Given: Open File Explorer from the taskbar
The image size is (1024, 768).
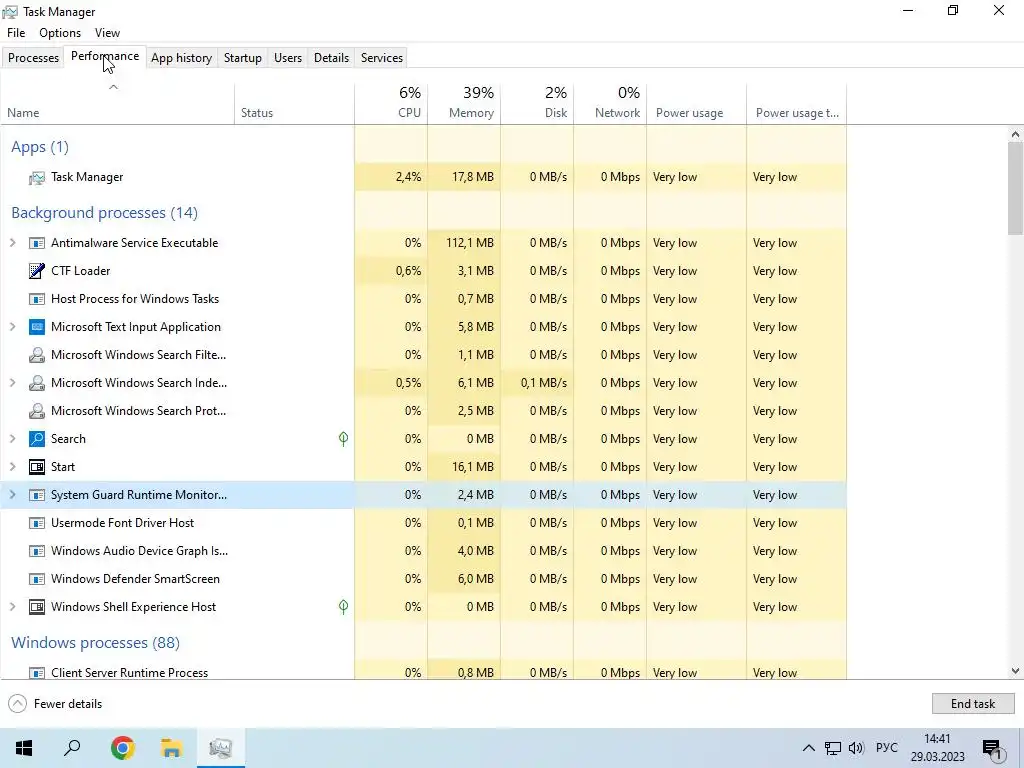Looking at the screenshot, I should click(172, 748).
